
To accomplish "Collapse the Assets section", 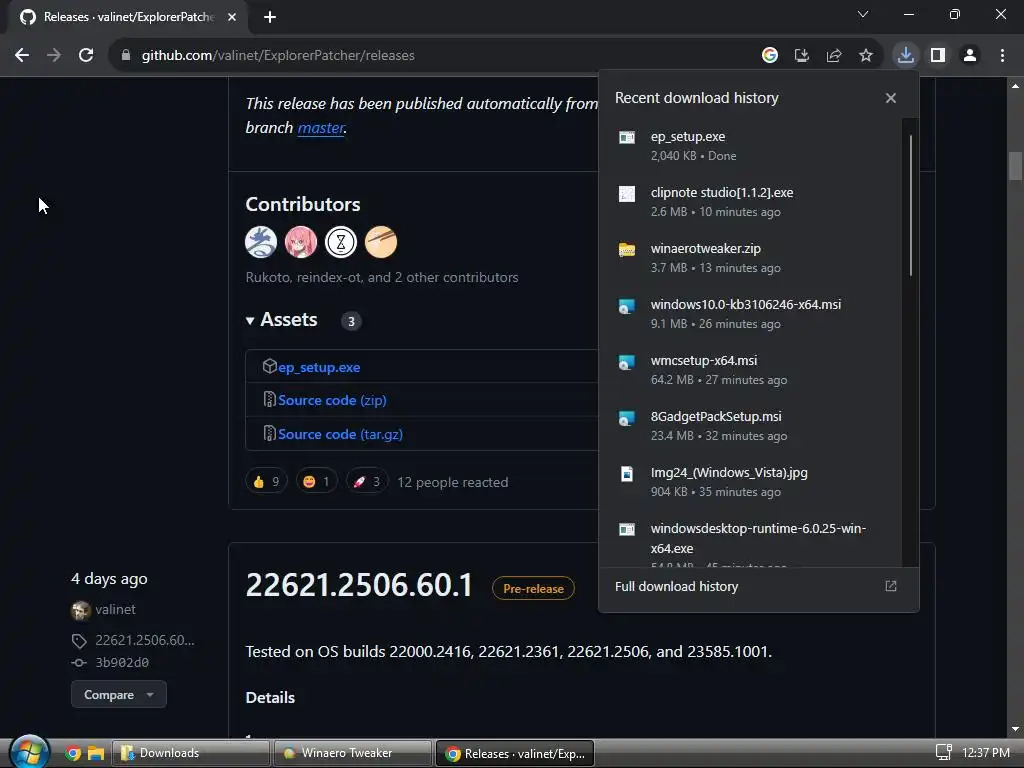I will 282,319.
